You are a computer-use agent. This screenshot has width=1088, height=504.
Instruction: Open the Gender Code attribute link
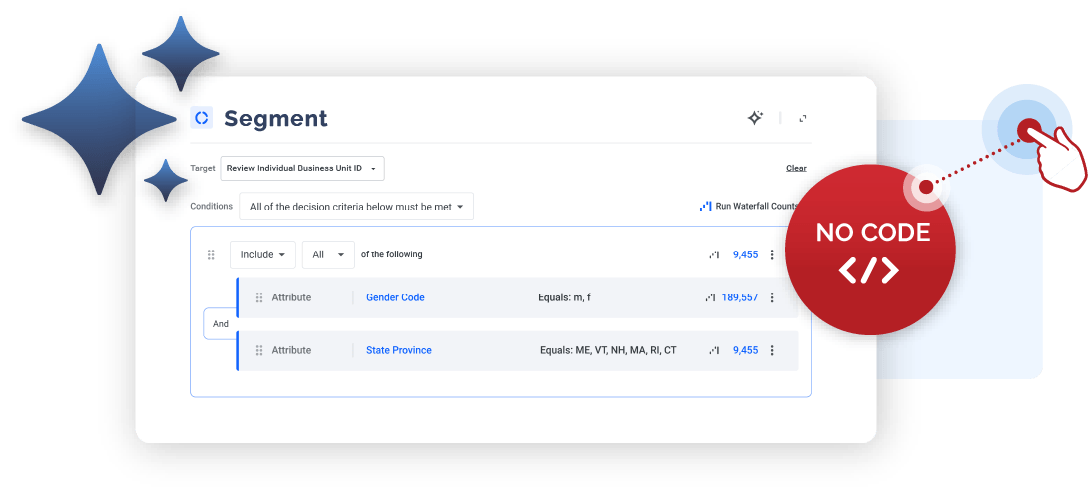pos(395,298)
